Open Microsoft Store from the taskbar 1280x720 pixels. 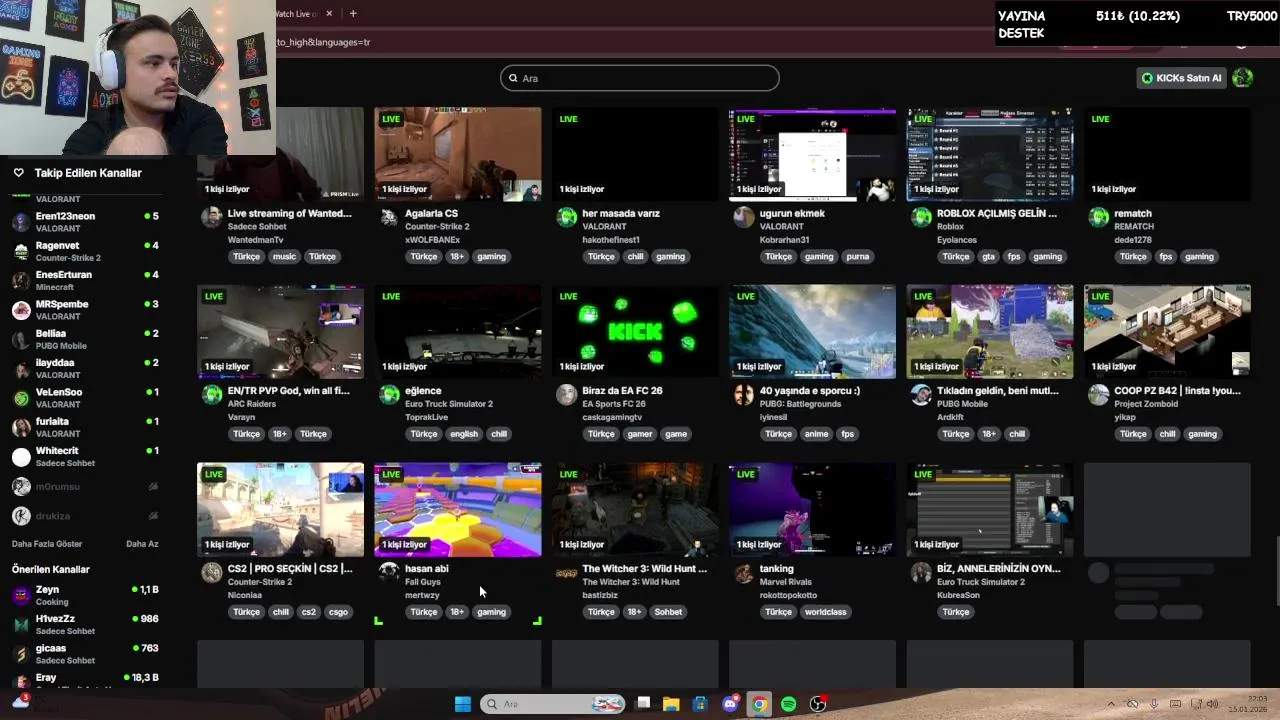[700, 704]
